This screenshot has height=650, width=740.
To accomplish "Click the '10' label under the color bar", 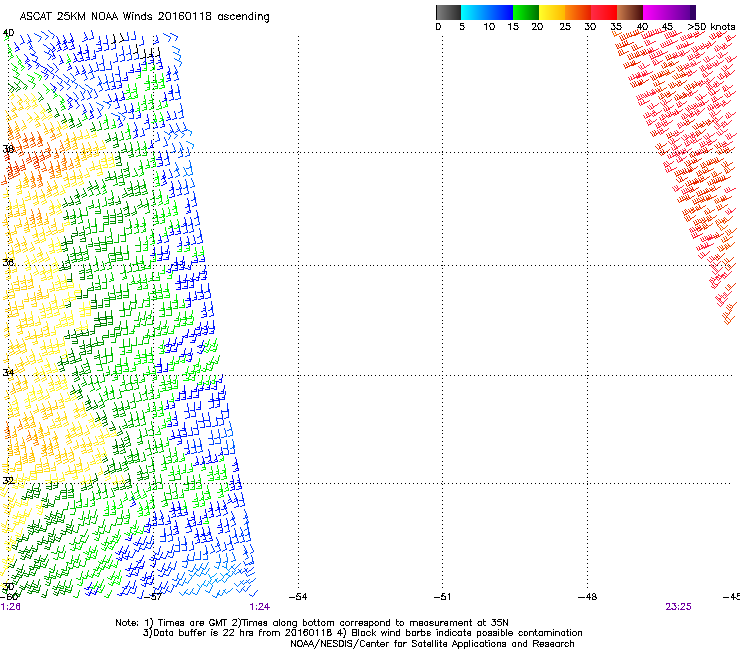I will coord(489,27).
